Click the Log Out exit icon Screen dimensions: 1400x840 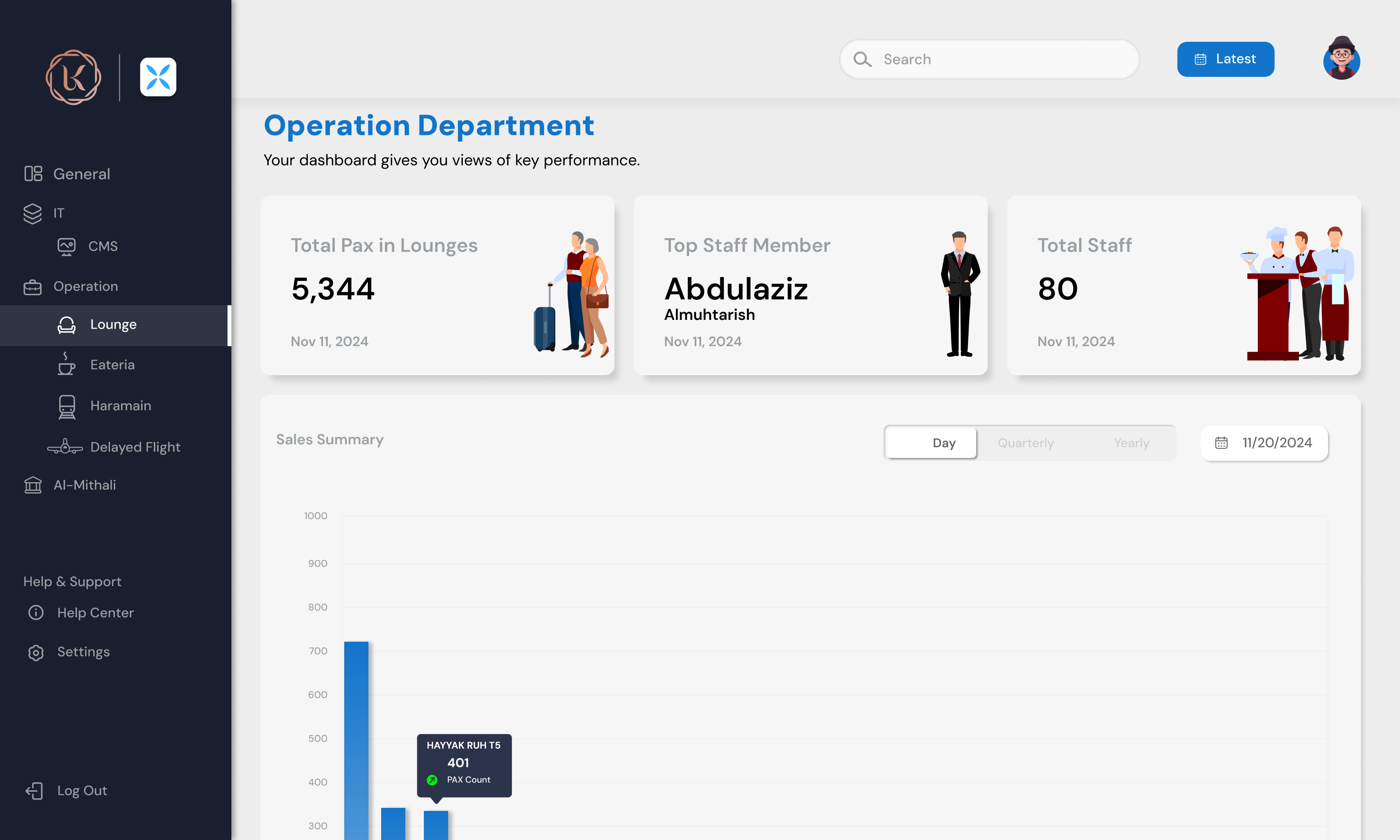[x=34, y=791]
